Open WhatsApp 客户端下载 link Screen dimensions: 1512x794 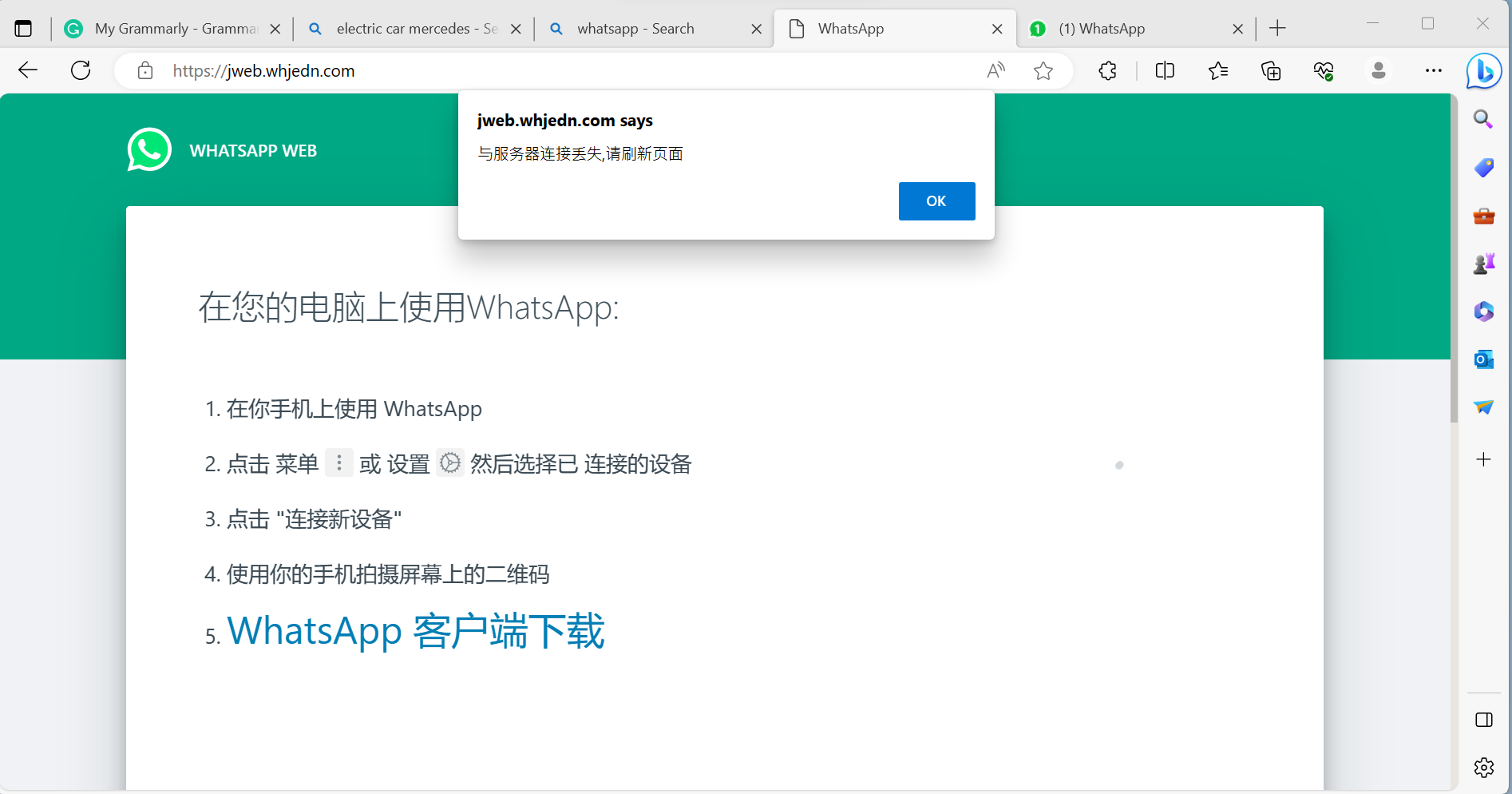[416, 631]
